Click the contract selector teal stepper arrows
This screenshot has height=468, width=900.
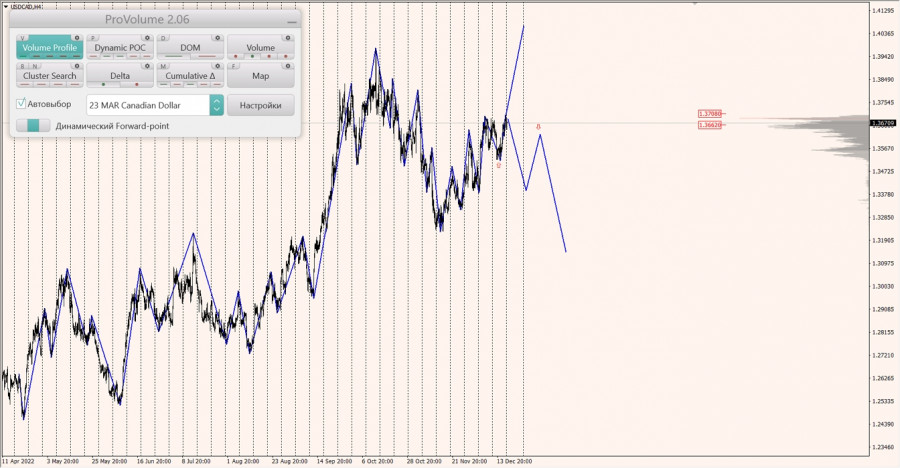(x=216, y=105)
